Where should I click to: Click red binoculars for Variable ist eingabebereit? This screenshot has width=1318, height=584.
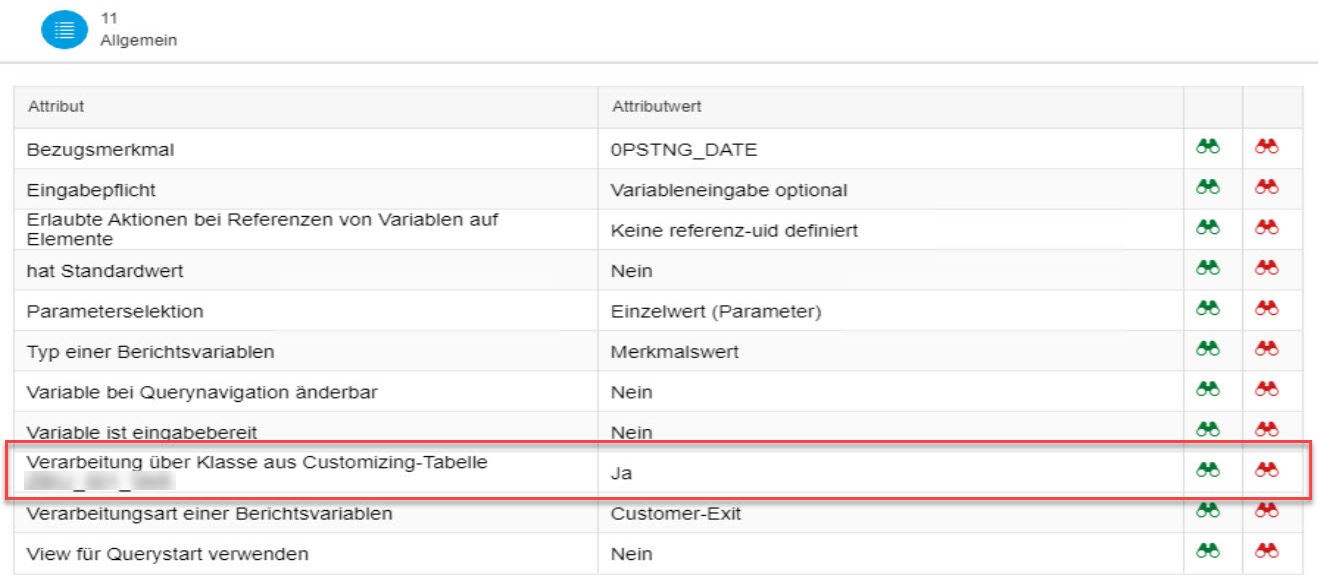(1268, 431)
